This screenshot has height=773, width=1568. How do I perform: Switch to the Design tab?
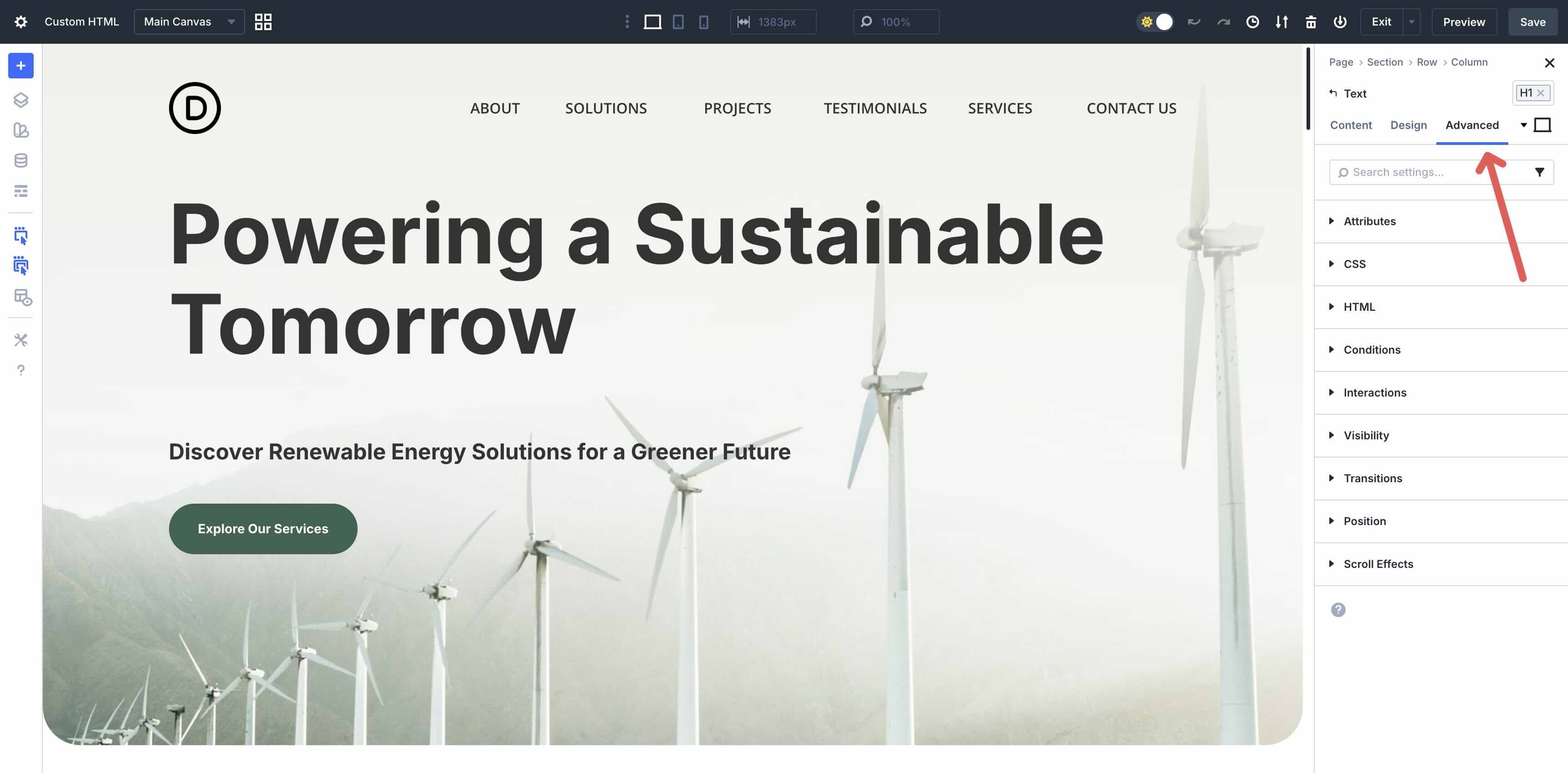tap(1408, 125)
